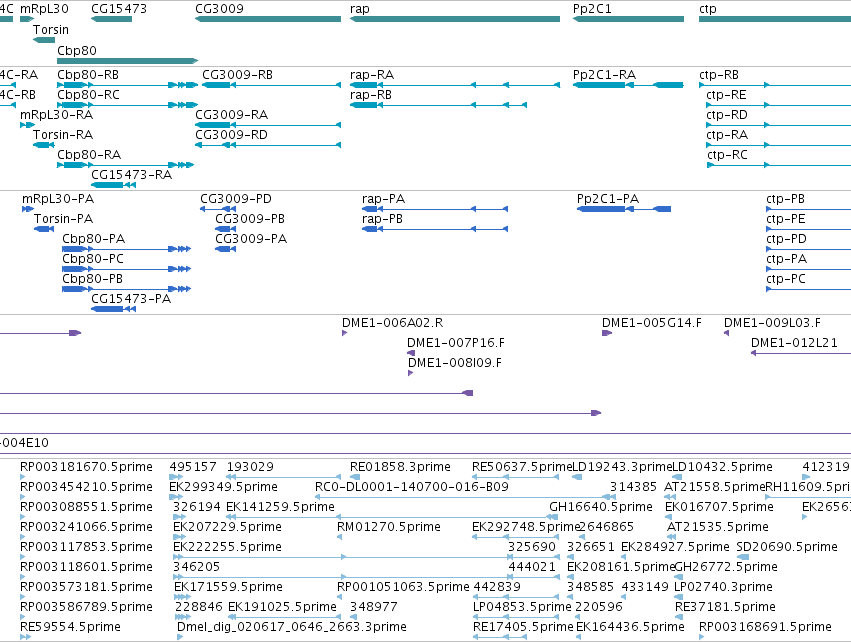Open the DME1-008I09.F clone label
Screen dimensions: 851x642
click(x=455, y=363)
